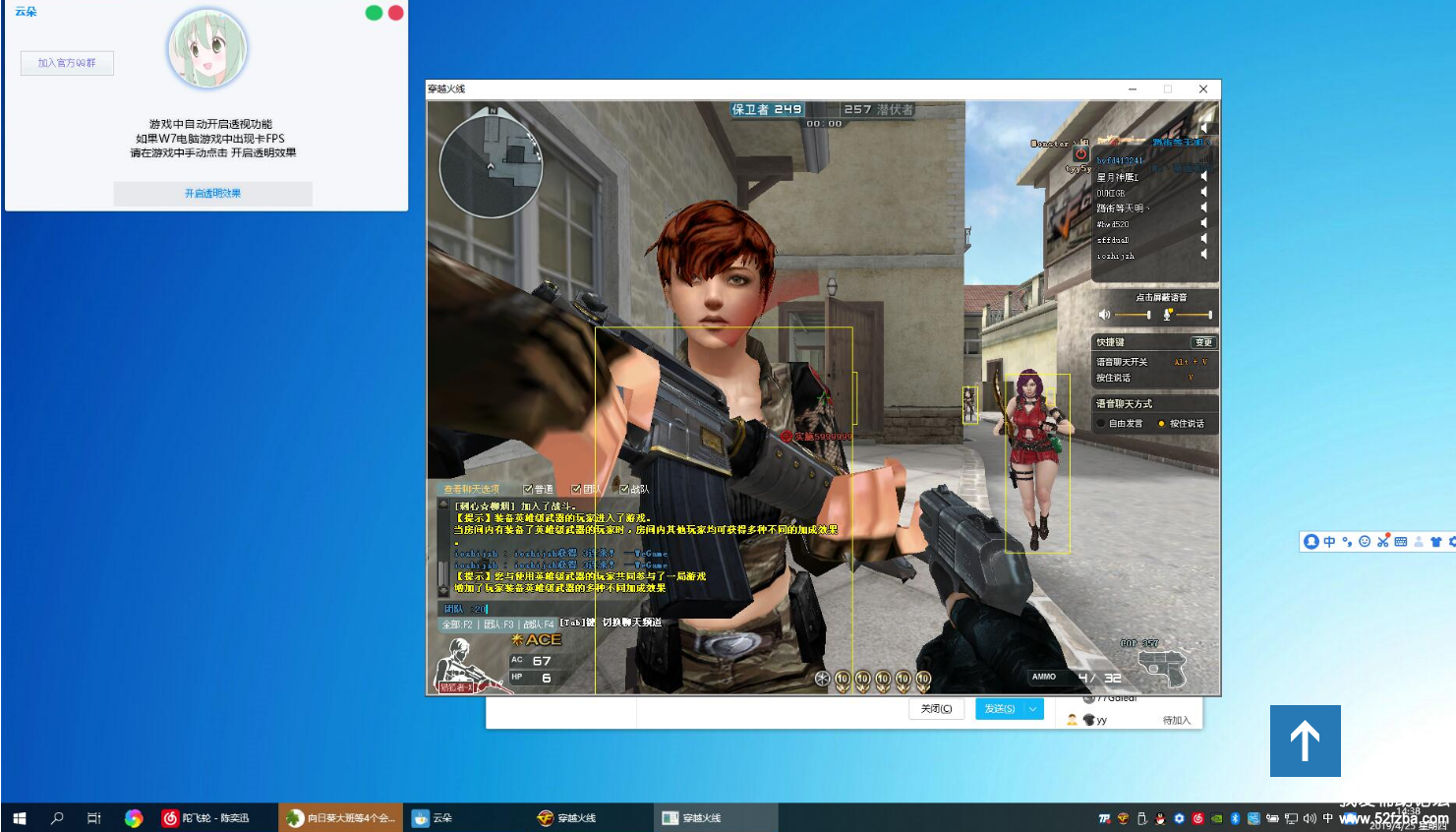Image resolution: width=1456 pixels, height=832 pixels.
Task: Mute voice of player 星月神鹰I
Action: point(1204,176)
